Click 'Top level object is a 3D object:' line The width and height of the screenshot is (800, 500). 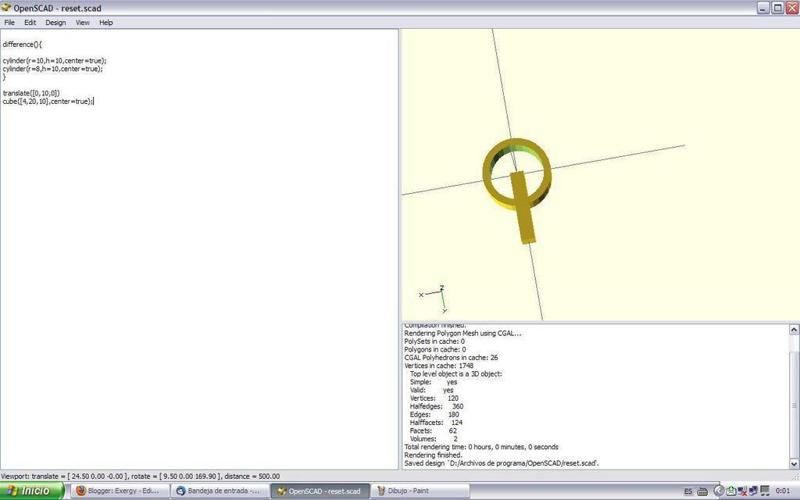456,374
